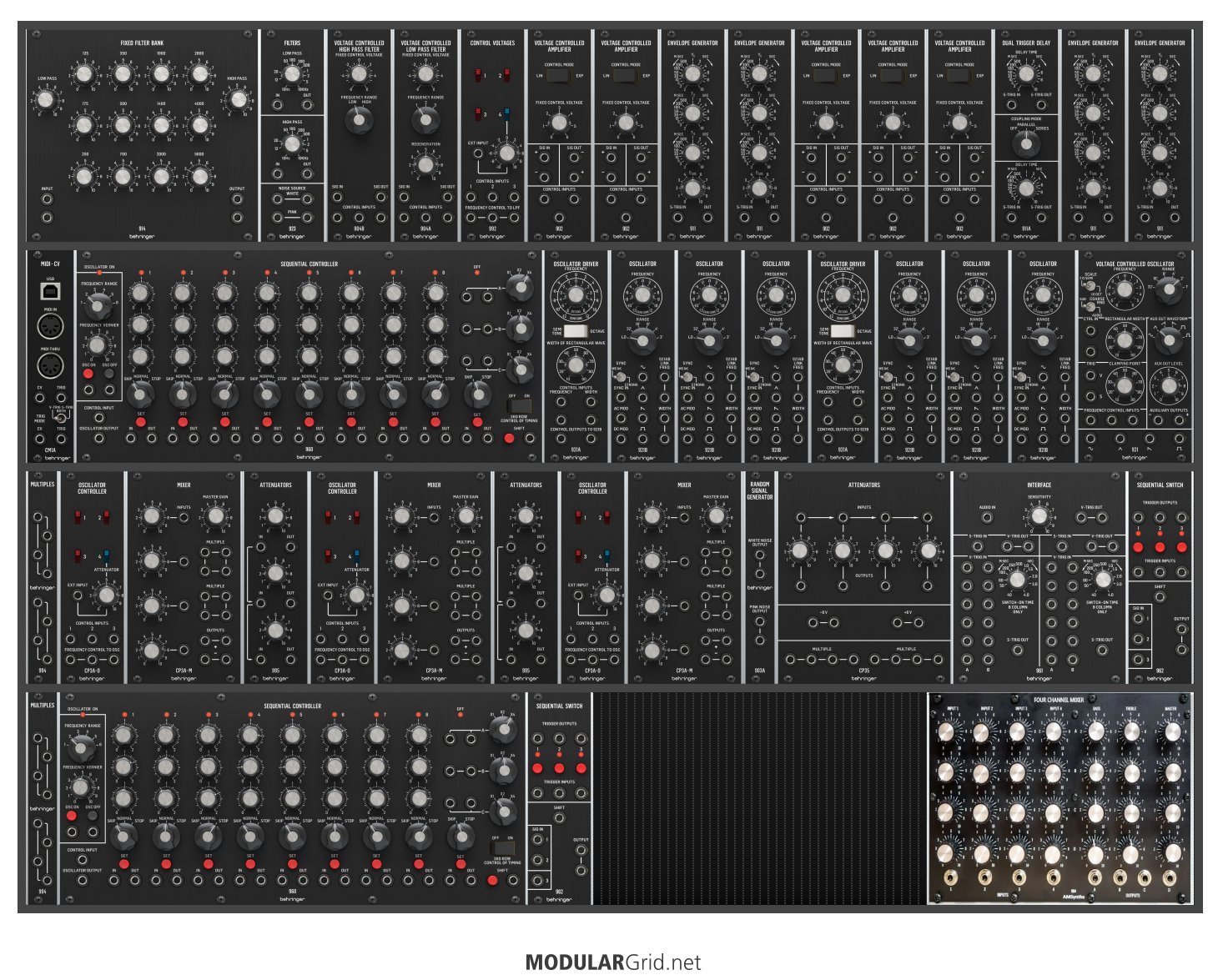Turn the 175 band knob on filter bank
The image size is (1228, 980).
(x=83, y=126)
